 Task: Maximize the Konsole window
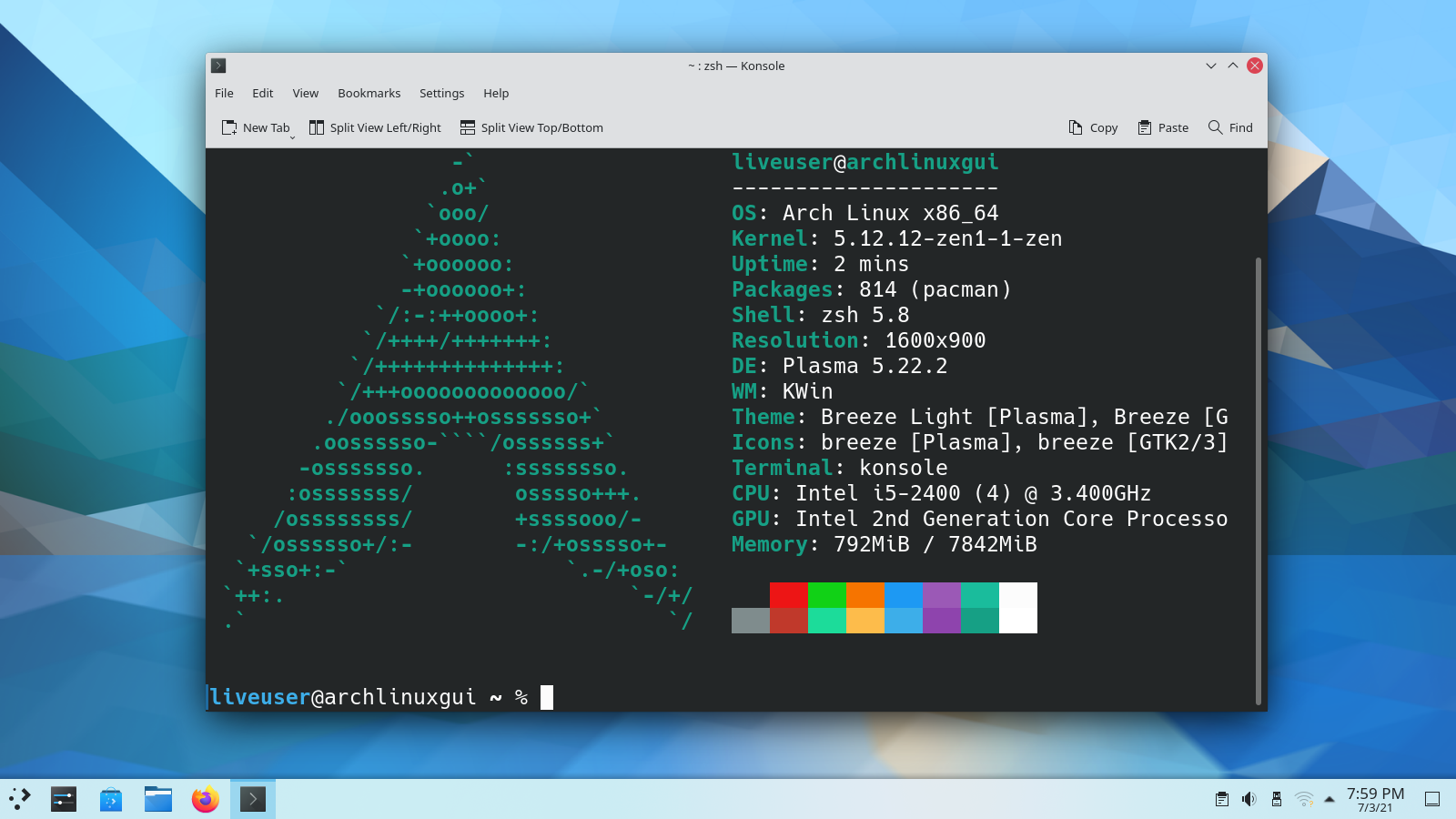tap(1233, 66)
